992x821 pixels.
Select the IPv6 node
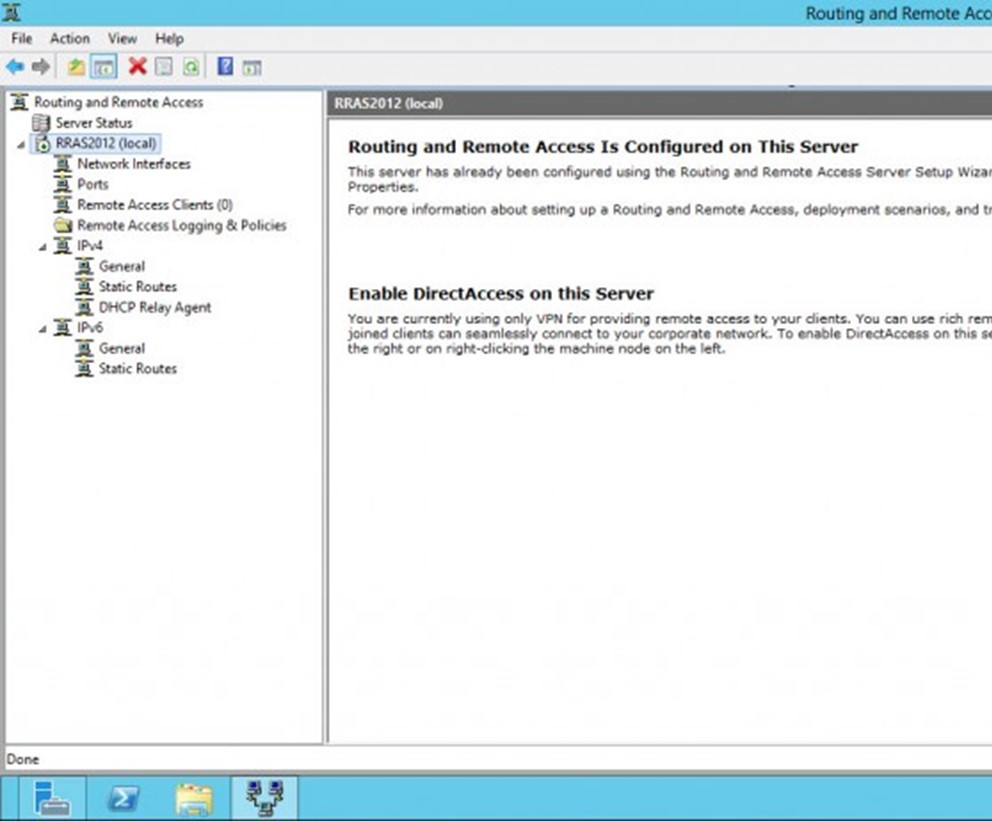coord(90,328)
